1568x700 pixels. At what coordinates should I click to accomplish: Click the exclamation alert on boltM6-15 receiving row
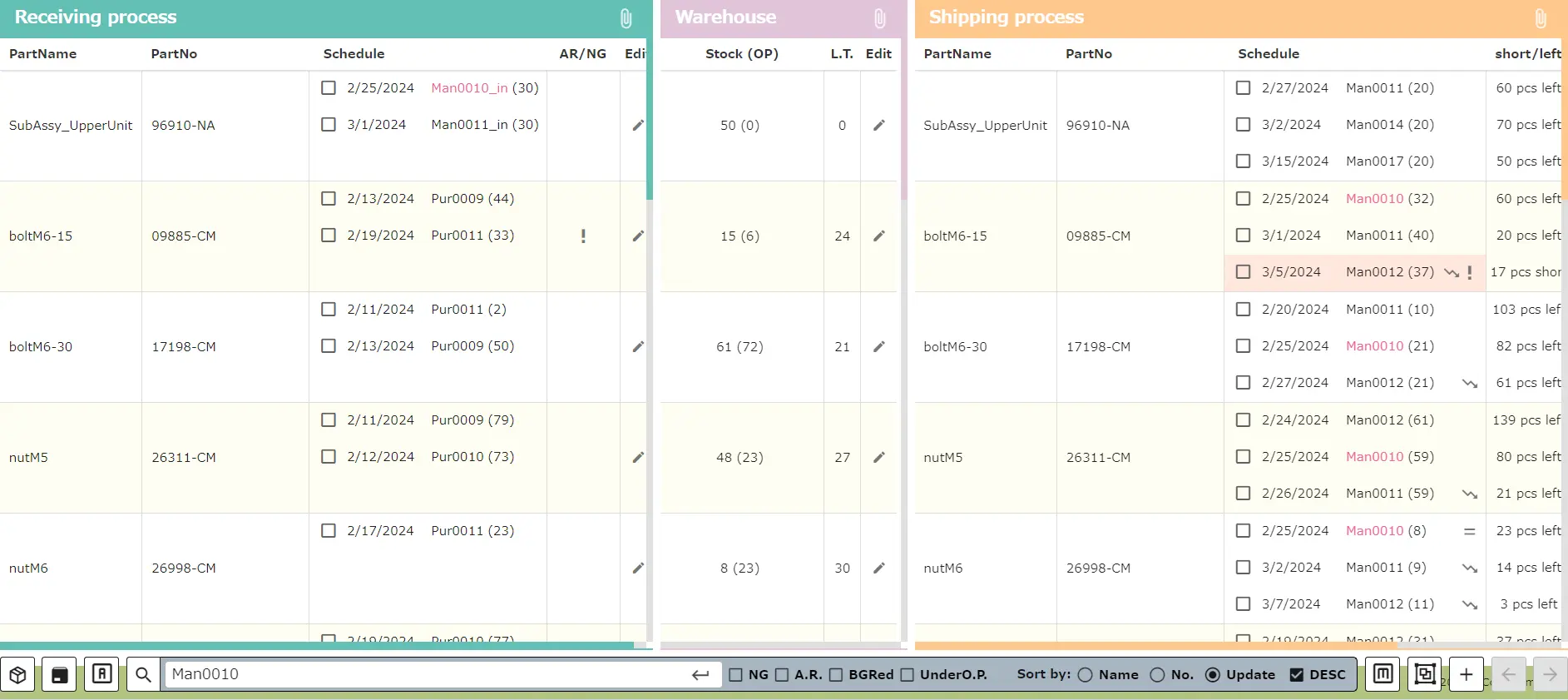583,236
